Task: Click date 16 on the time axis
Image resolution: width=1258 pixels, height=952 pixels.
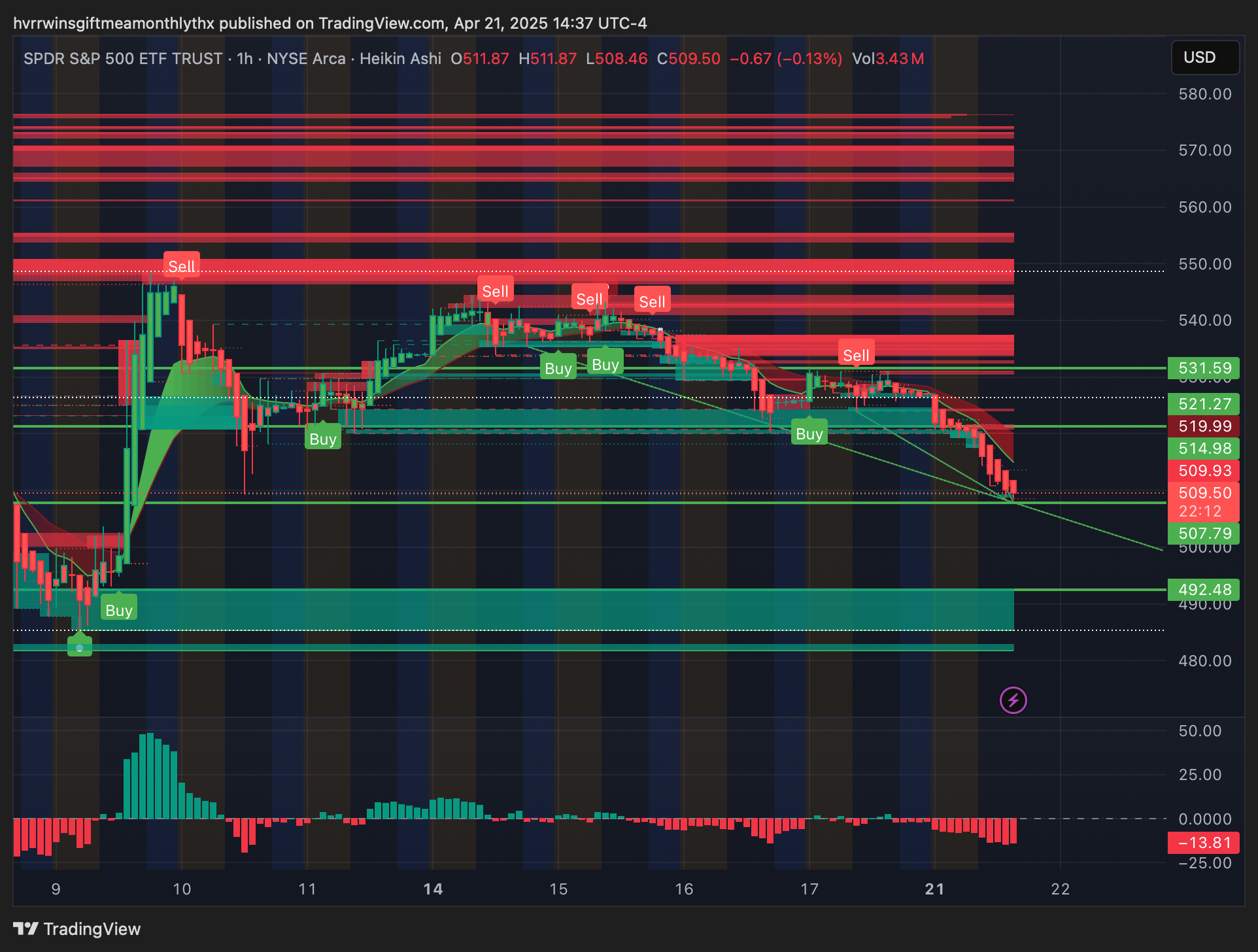Action: tap(684, 889)
